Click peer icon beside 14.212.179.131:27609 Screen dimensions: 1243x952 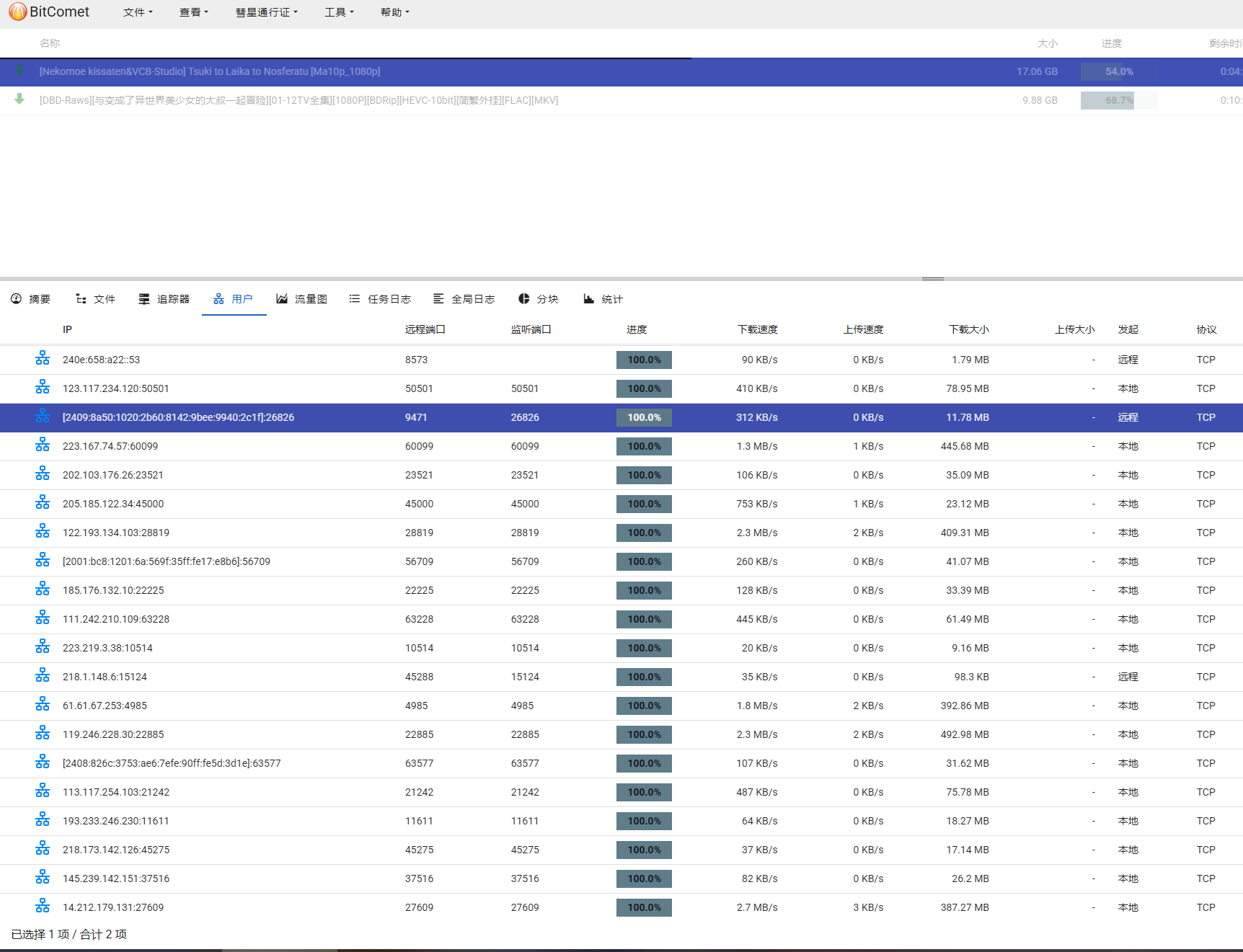click(43, 907)
